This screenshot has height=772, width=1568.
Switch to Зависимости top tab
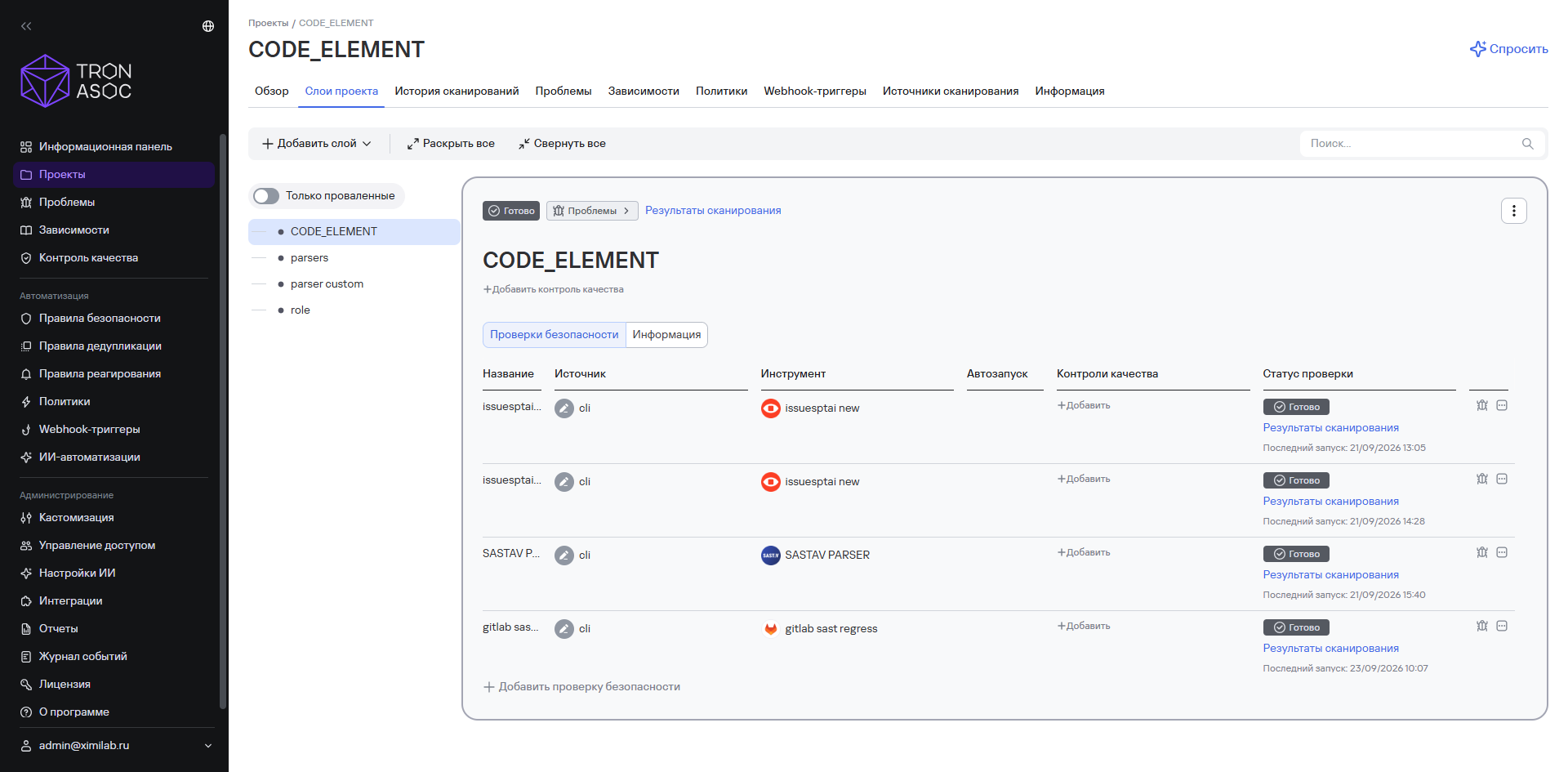point(644,91)
